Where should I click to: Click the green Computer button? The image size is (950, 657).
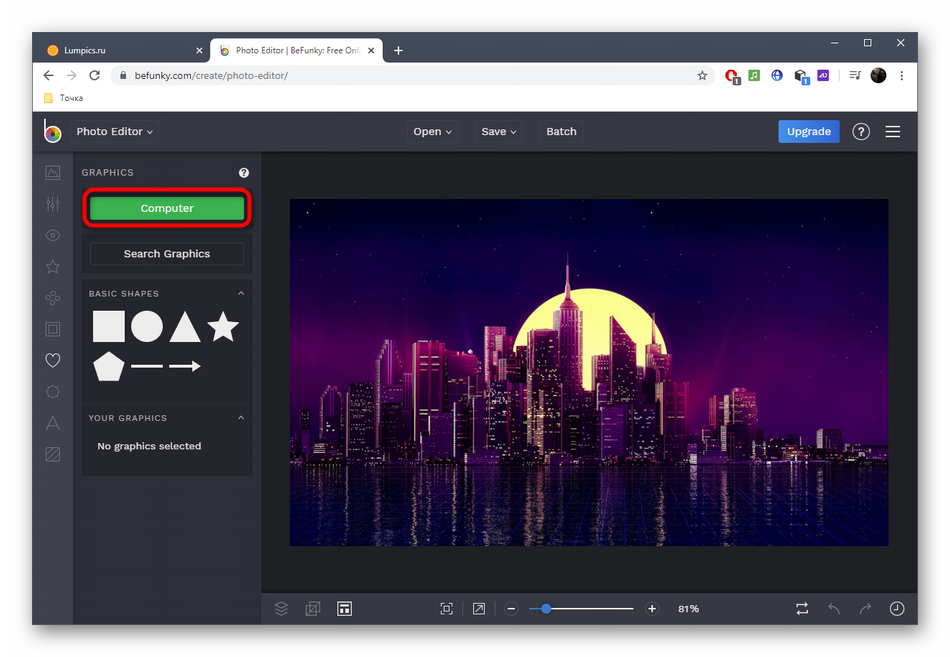coord(167,208)
